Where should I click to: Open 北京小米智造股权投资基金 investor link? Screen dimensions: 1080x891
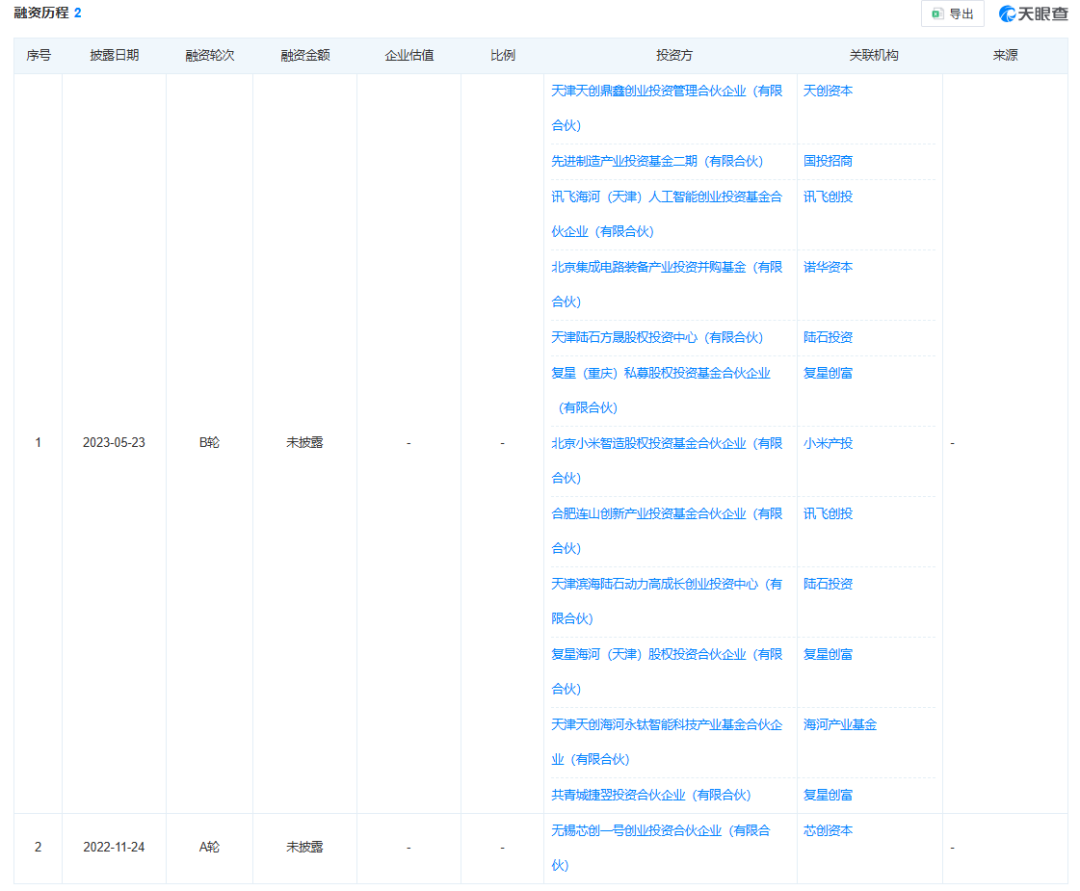tap(667, 461)
